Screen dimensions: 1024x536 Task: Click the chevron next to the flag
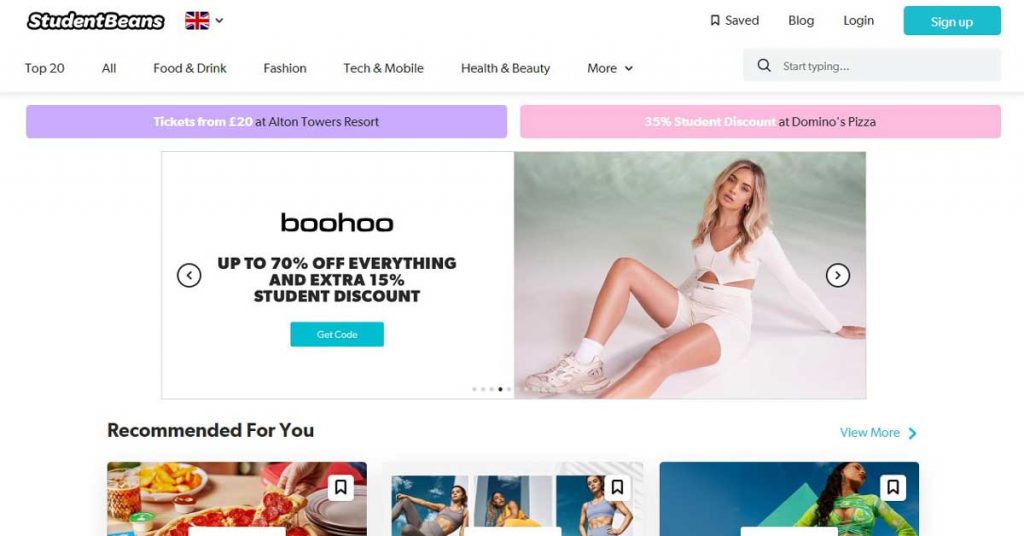click(x=219, y=20)
